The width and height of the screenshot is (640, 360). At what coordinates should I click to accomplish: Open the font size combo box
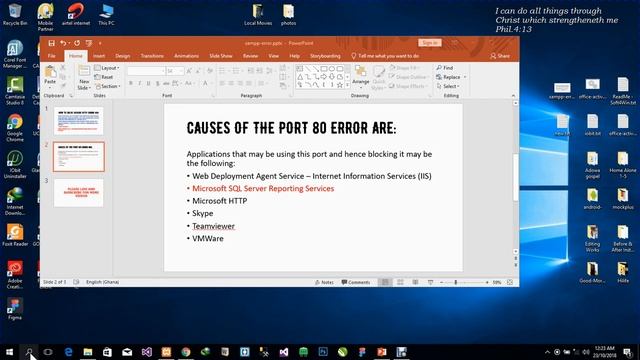click(x=175, y=71)
